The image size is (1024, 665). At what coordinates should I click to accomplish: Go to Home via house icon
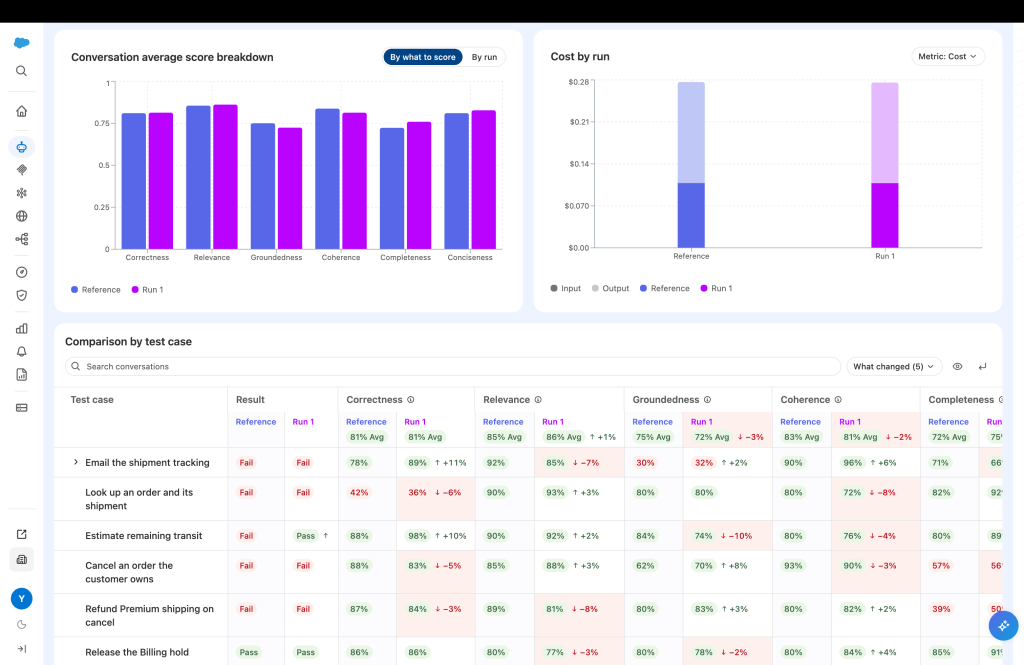click(22, 111)
